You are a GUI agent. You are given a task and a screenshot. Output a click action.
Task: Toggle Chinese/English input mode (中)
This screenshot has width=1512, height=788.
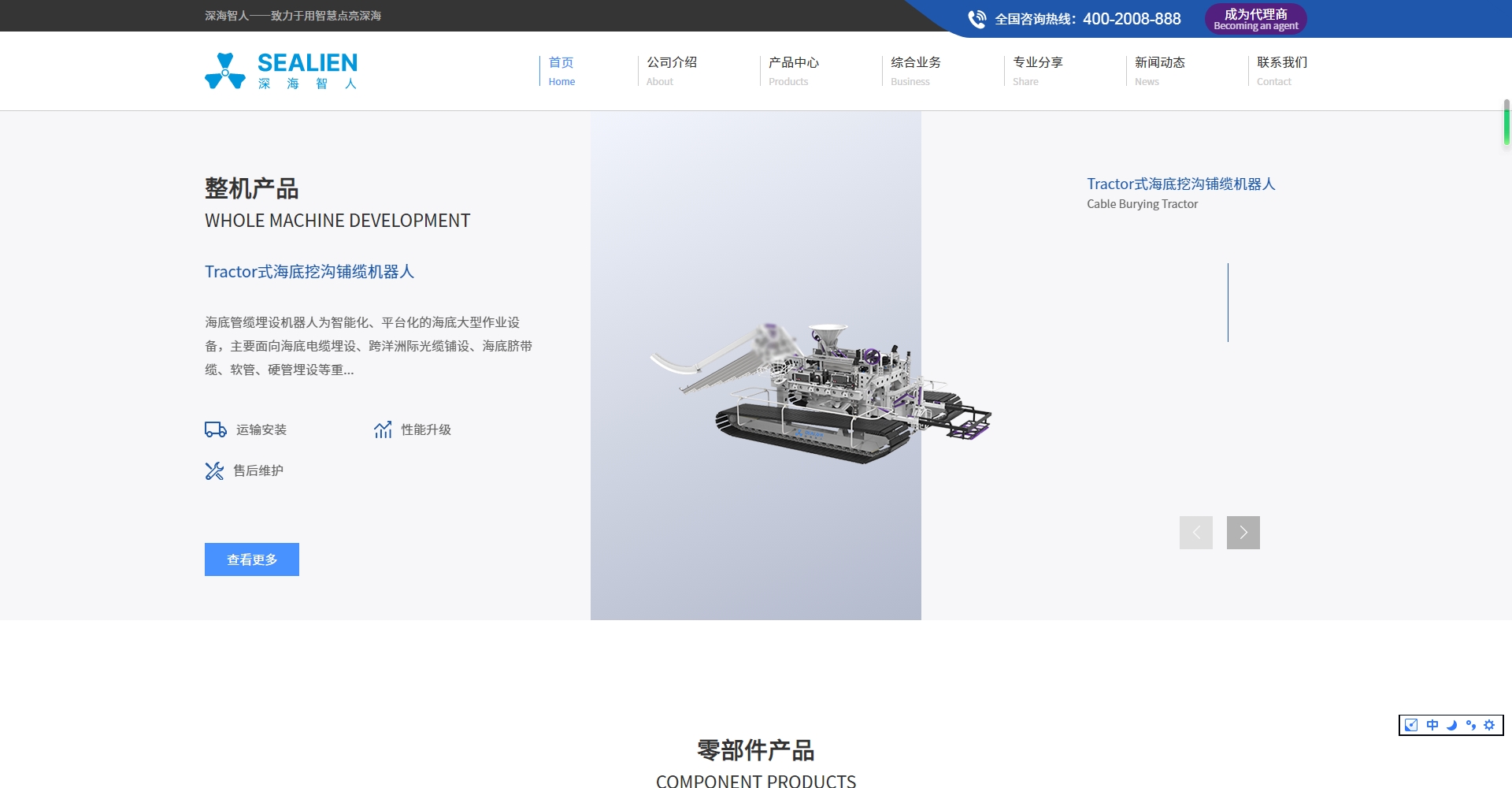[x=1432, y=725]
